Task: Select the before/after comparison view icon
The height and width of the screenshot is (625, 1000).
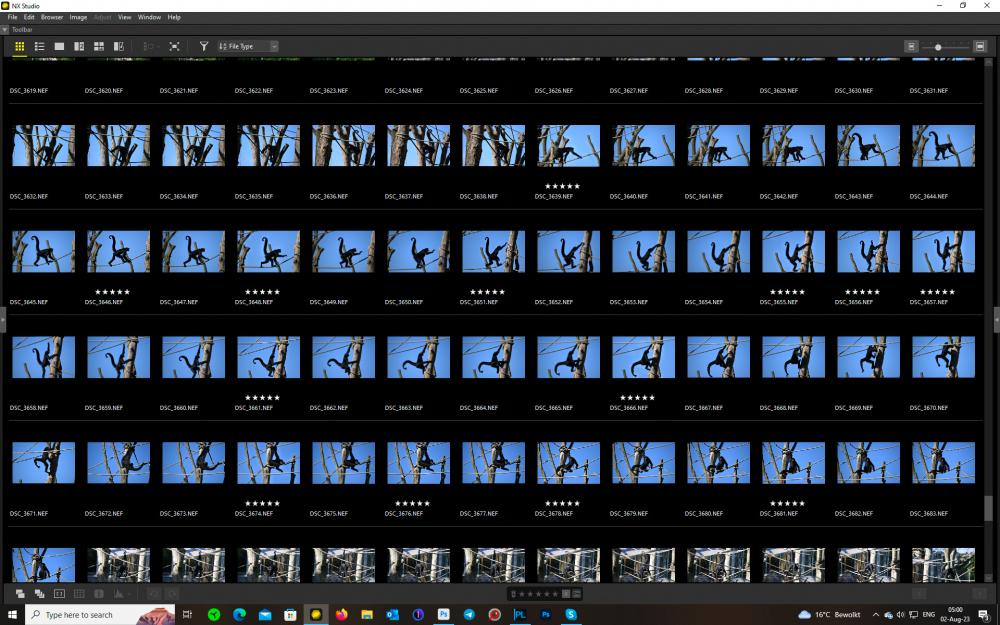Action: [x=119, y=47]
